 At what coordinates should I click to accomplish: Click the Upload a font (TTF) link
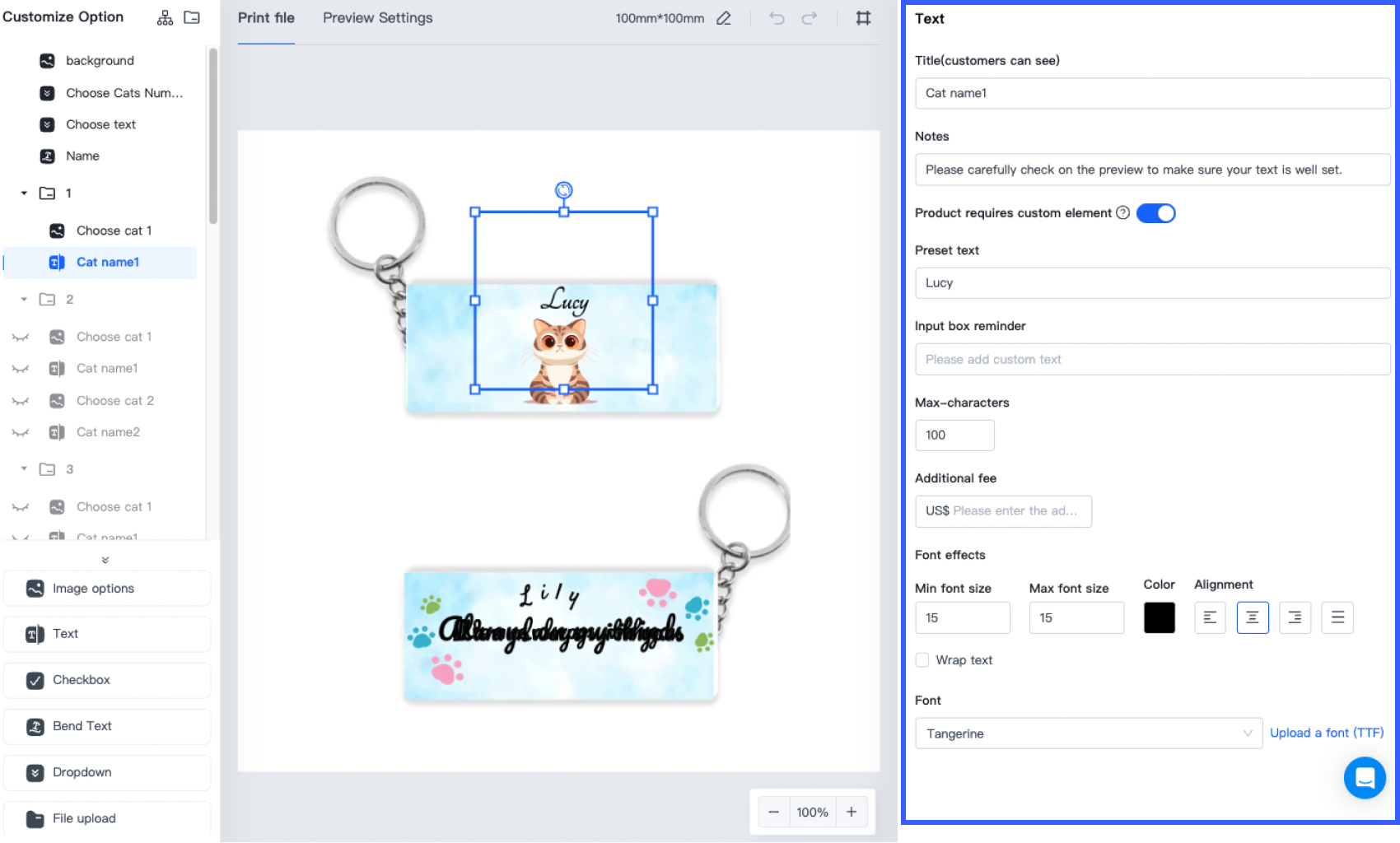tap(1327, 733)
